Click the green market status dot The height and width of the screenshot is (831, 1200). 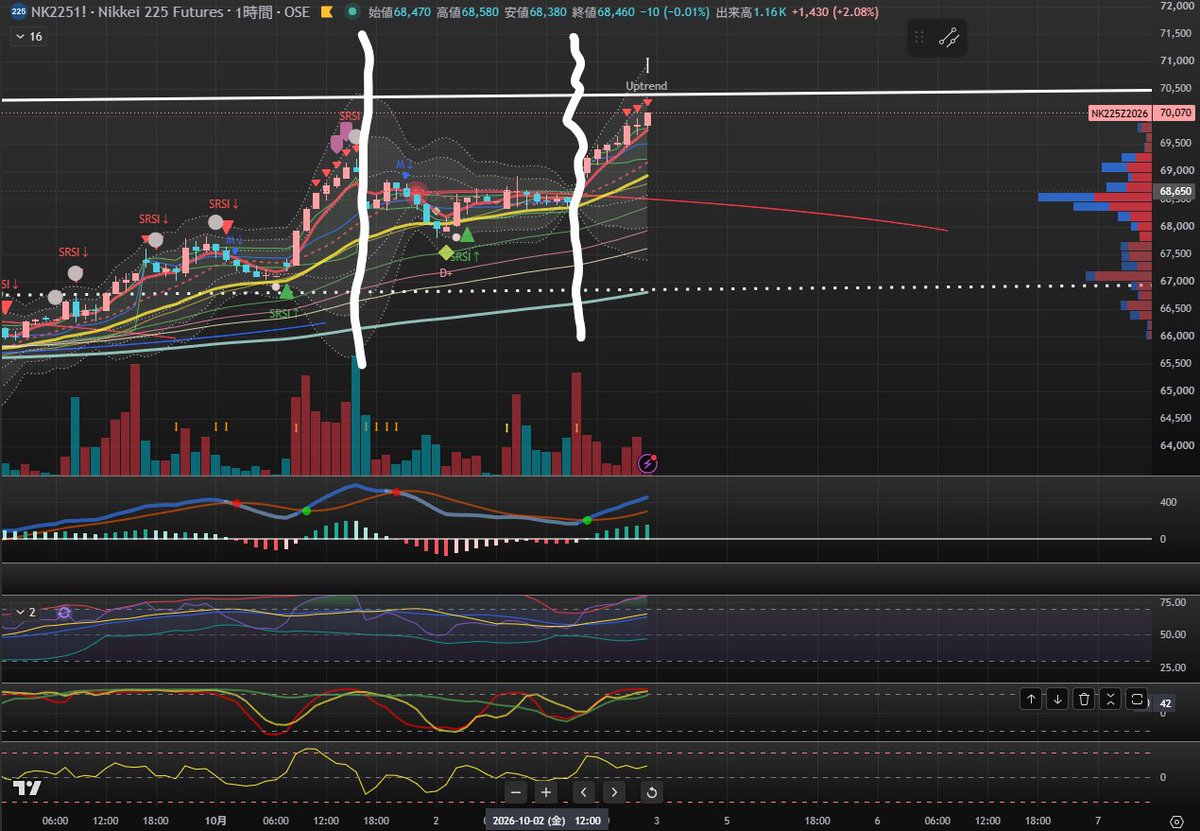click(x=352, y=10)
